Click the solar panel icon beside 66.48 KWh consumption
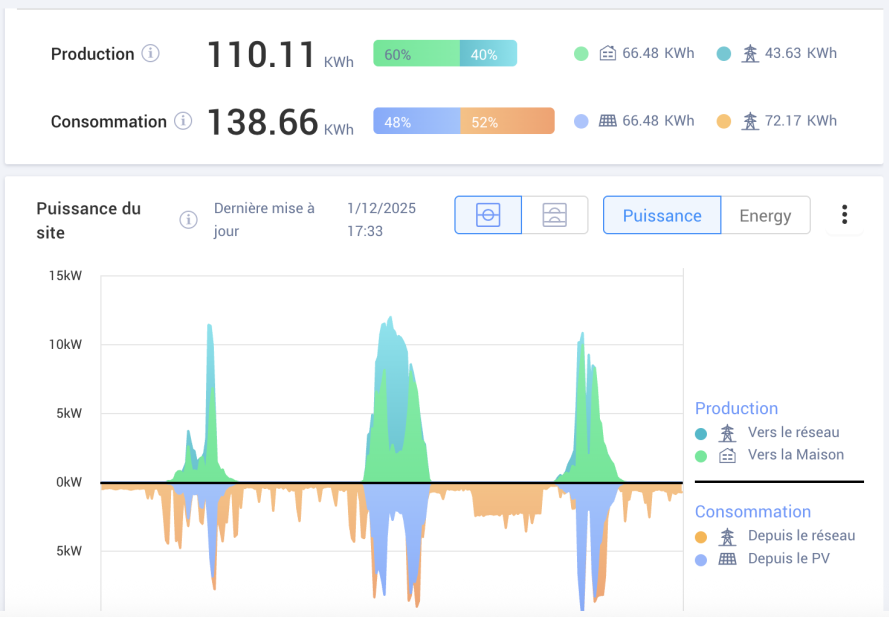The image size is (889, 617). pyautogui.click(x=608, y=121)
